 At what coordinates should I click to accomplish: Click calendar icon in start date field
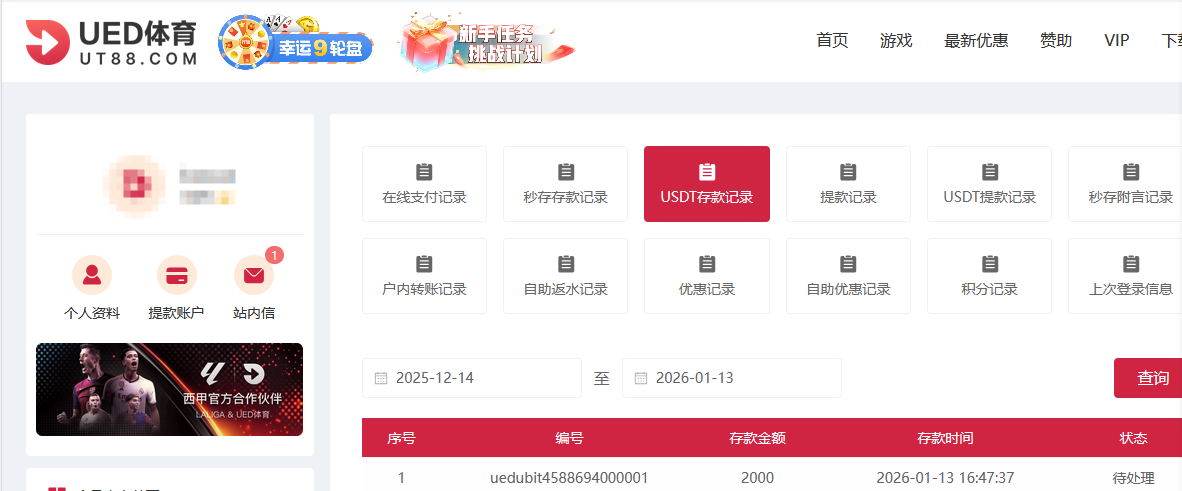[x=380, y=378]
